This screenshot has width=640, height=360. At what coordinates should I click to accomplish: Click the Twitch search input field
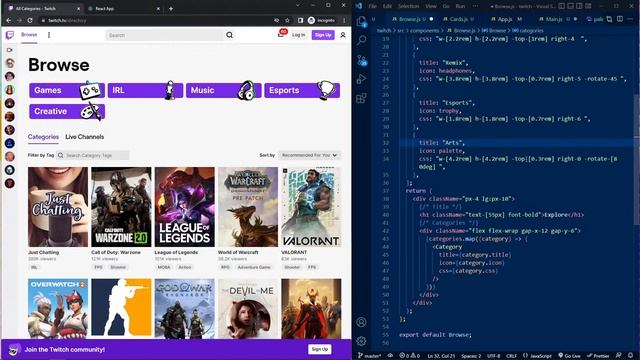(165, 35)
